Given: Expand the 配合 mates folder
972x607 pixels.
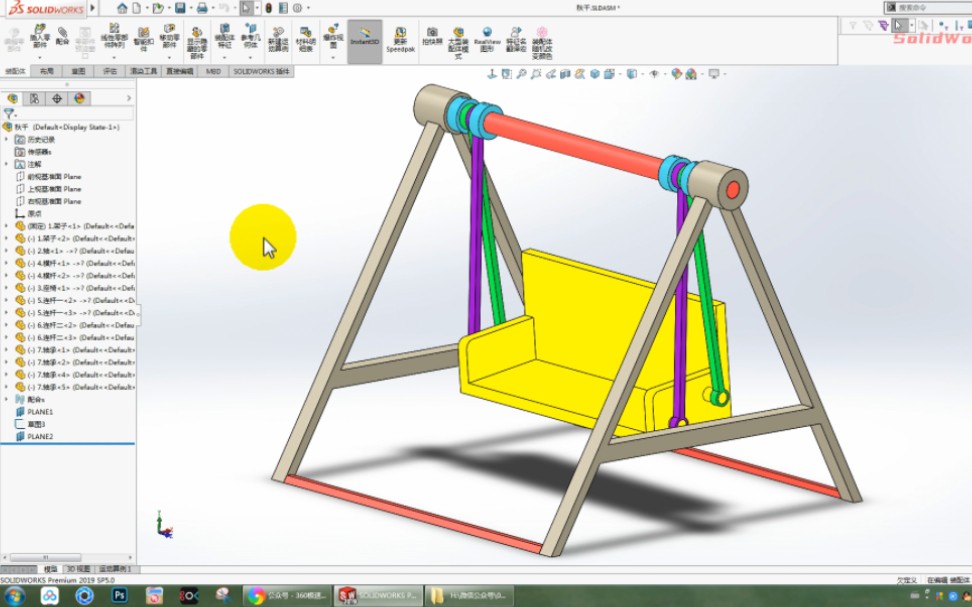Looking at the screenshot, I should [6, 398].
